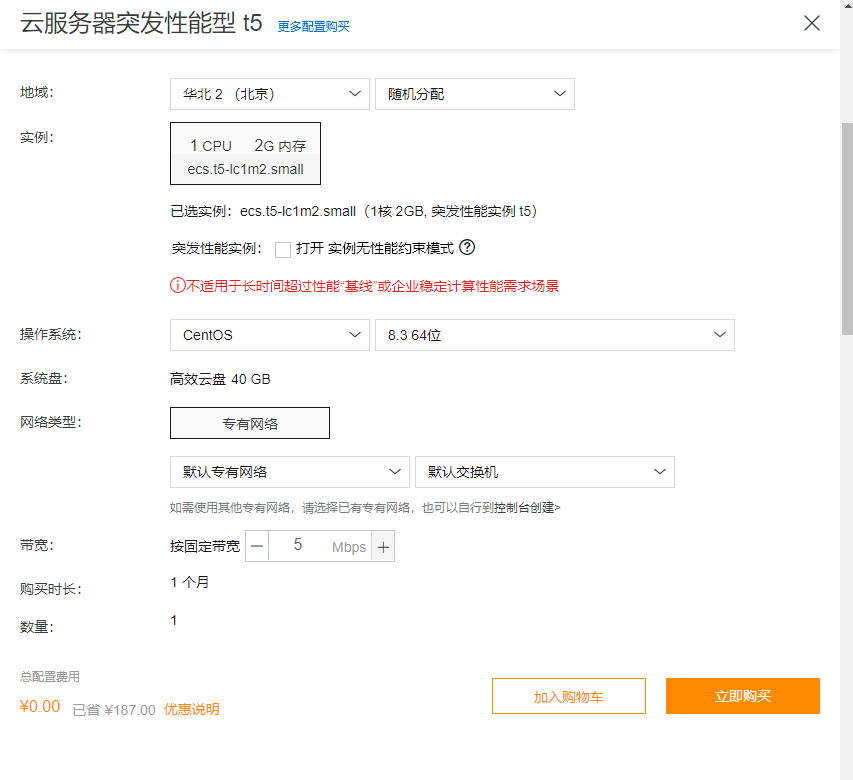Click the question mark help icon
Viewport: 853px width, 780px height.
pos(466,248)
